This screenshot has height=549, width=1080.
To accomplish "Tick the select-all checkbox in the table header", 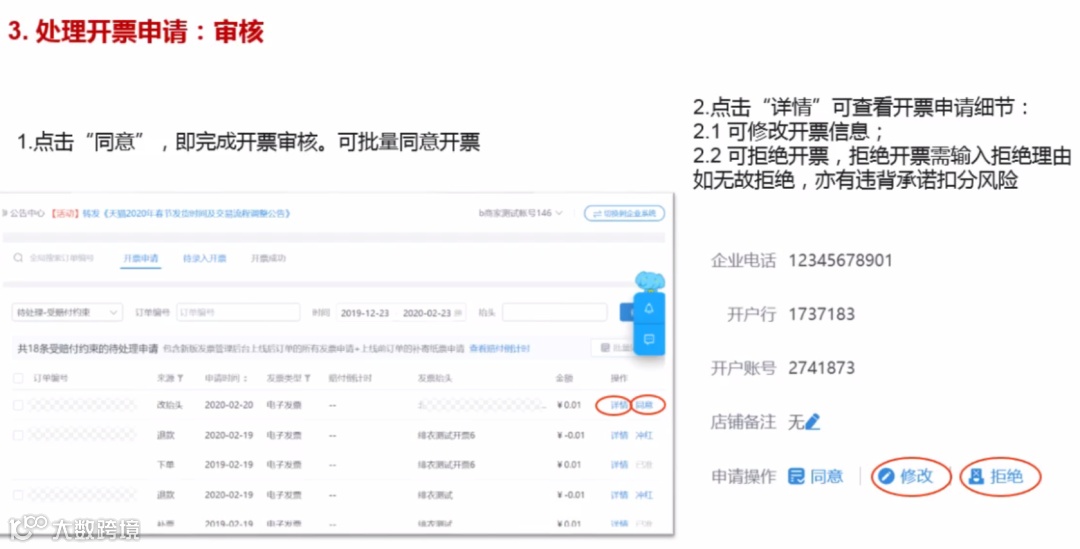I will (19, 378).
